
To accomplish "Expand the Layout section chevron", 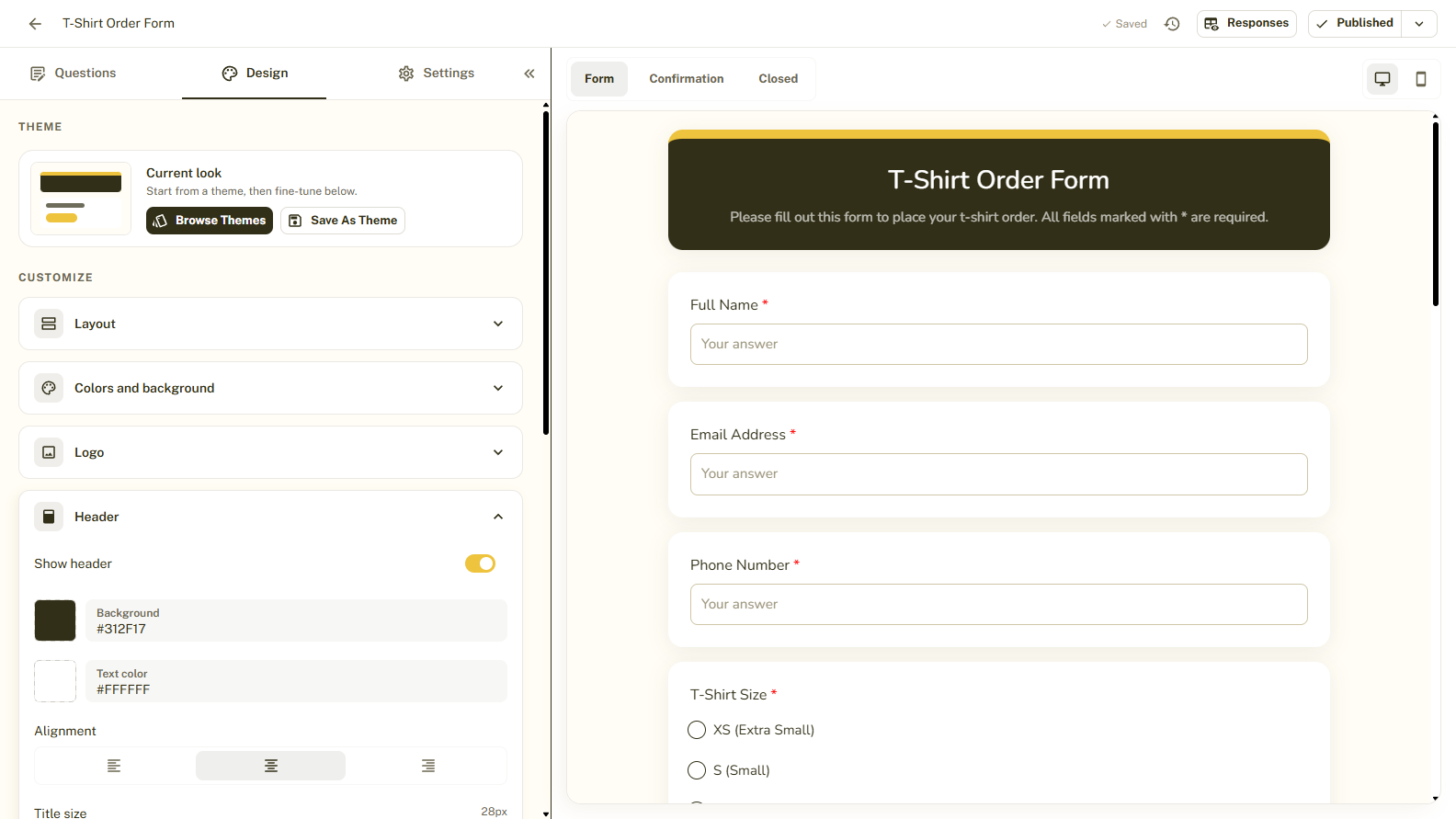I will tap(498, 324).
